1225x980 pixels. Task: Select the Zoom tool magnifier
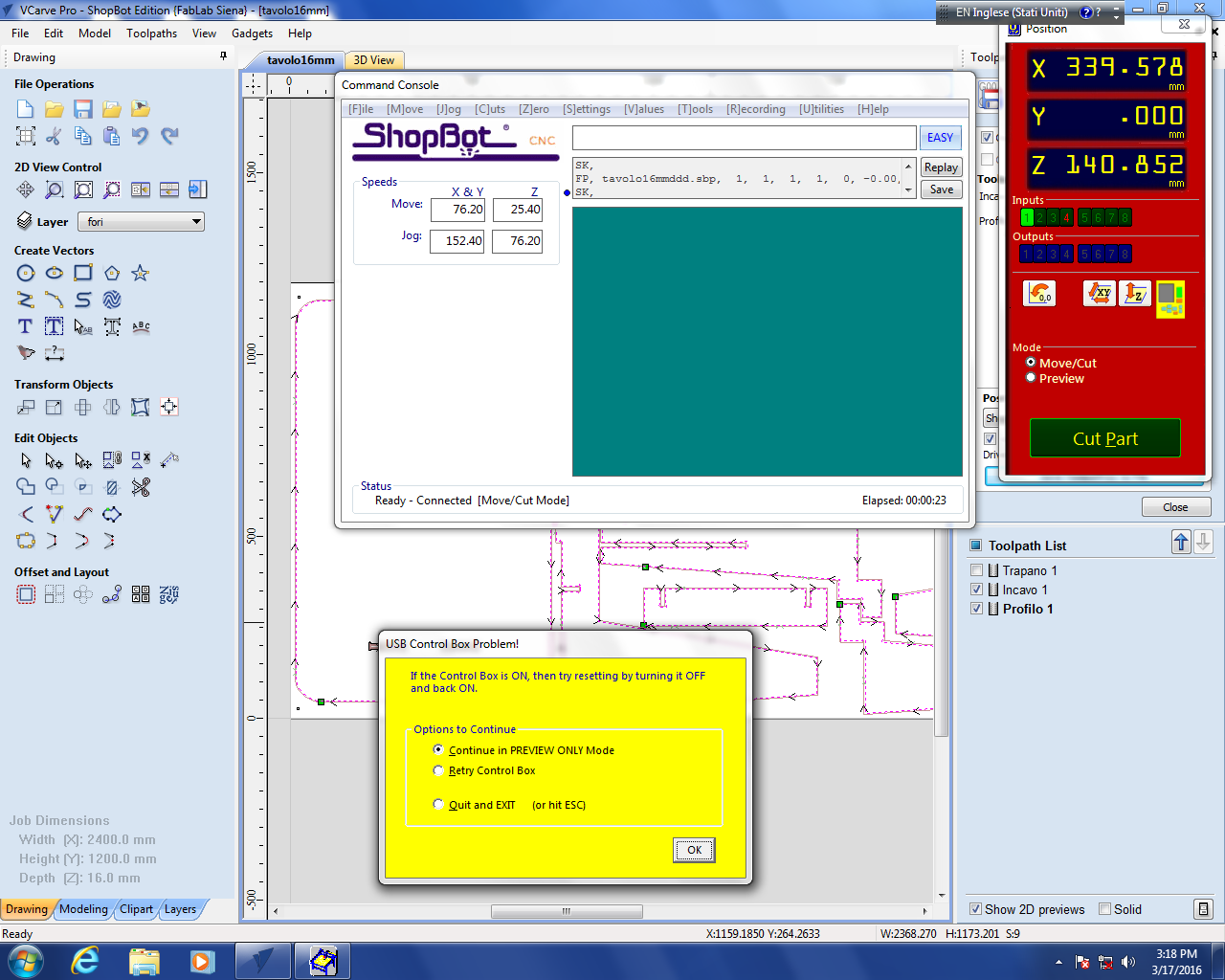[55, 189]
